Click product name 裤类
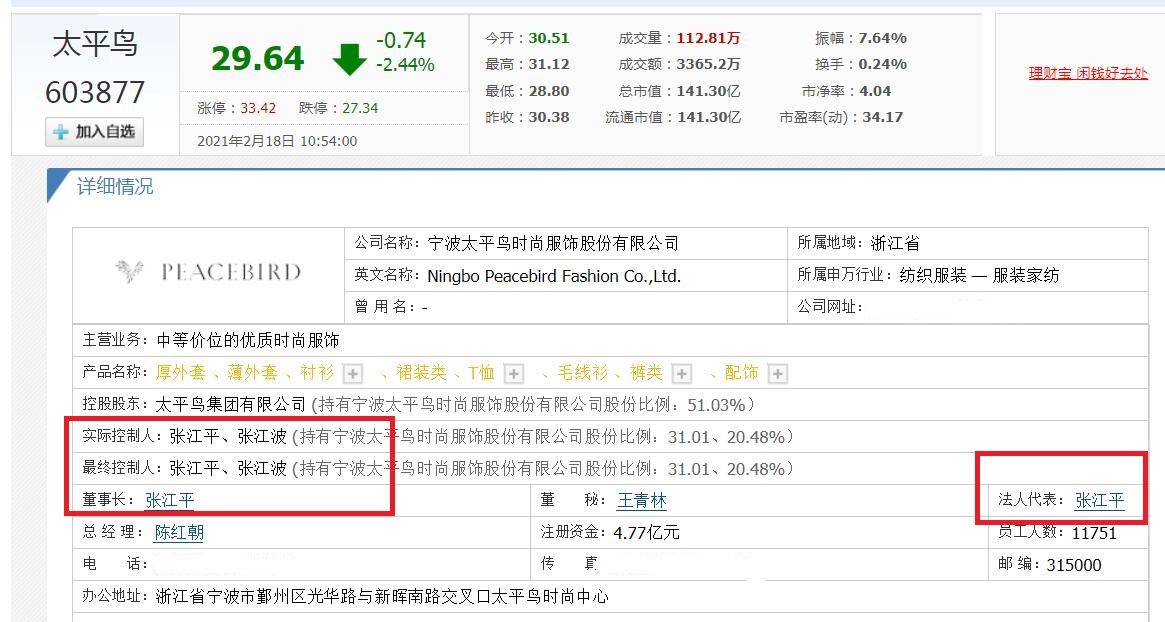 coord(646,372)
